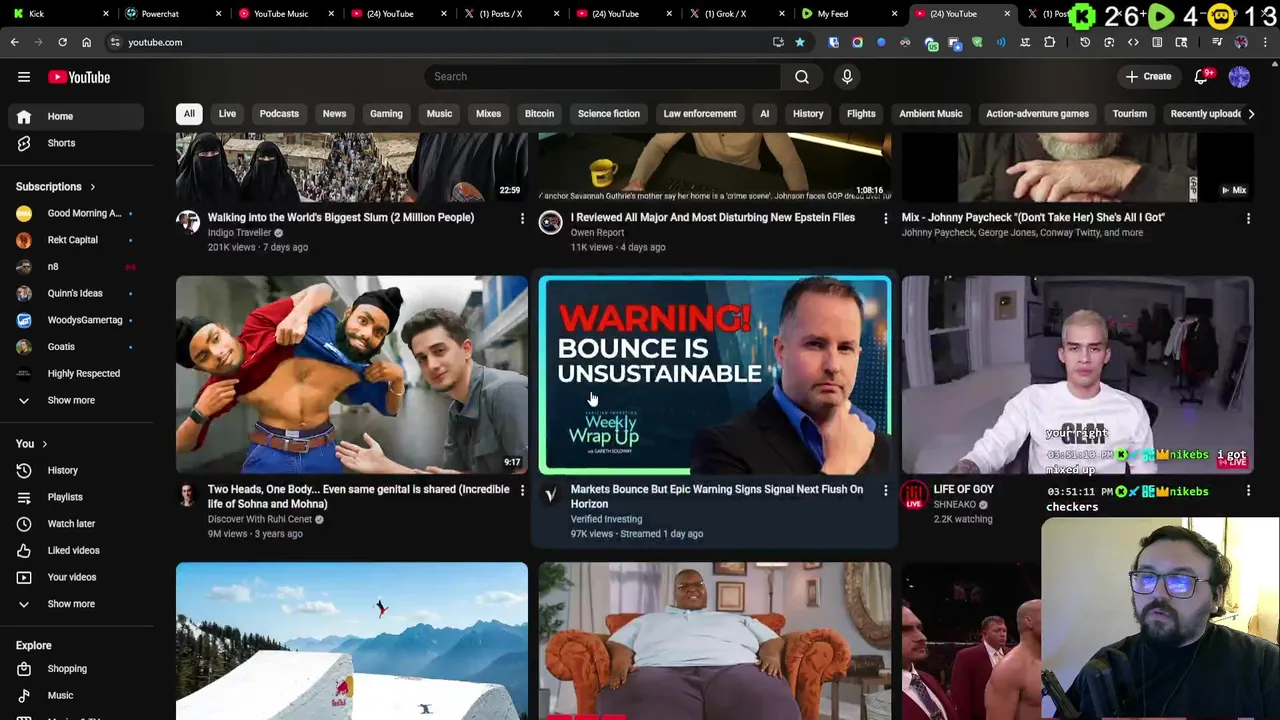Screen dimensions: 1280x720
Task: Expand Show more under You section
Action: (x=76, y=604)
